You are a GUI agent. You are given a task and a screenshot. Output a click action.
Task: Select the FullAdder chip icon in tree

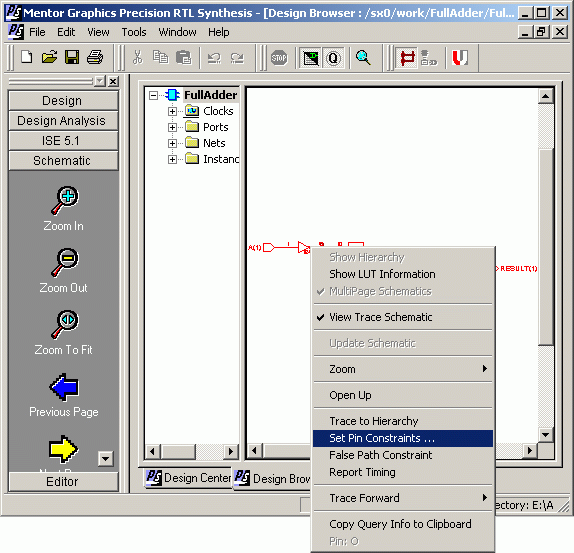click(x=172, y=95)
